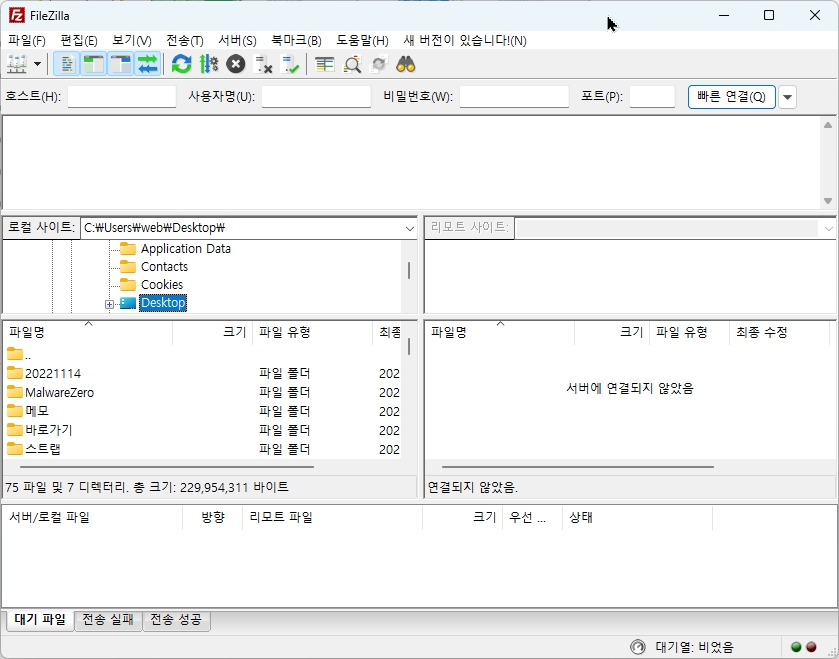
Task: Sort remote list by 파일명 column
Action: coord(500,332)
